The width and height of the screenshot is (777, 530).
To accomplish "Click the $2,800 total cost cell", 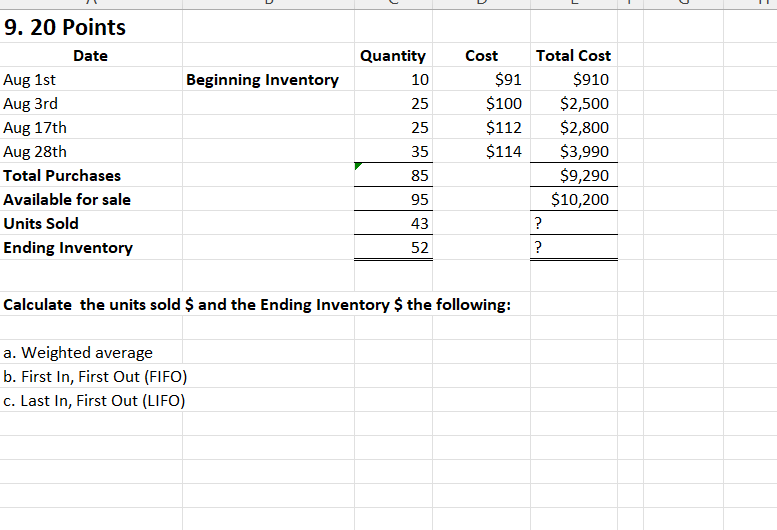I will coord(573,127).
